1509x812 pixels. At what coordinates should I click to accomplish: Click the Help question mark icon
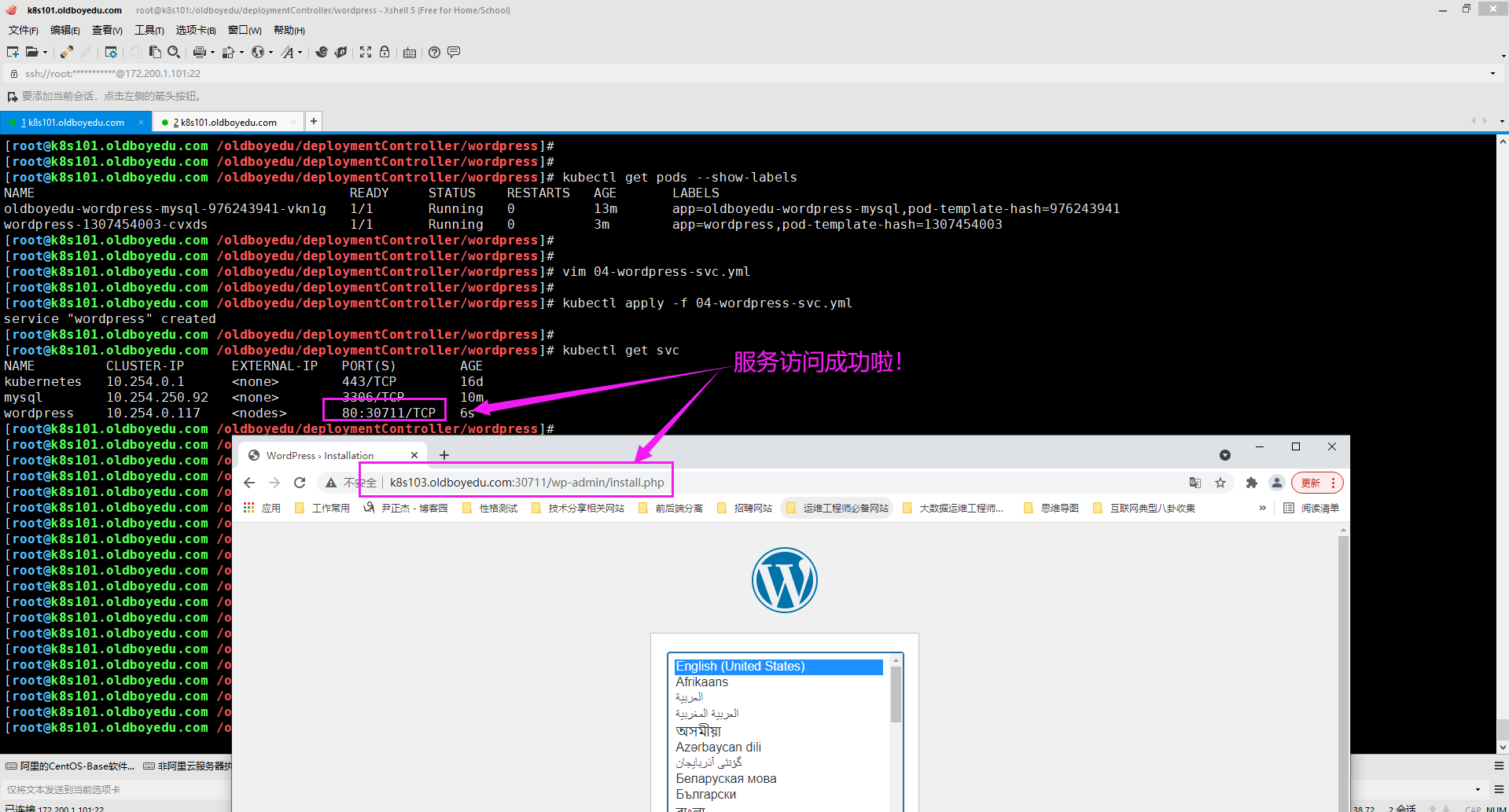434,52
